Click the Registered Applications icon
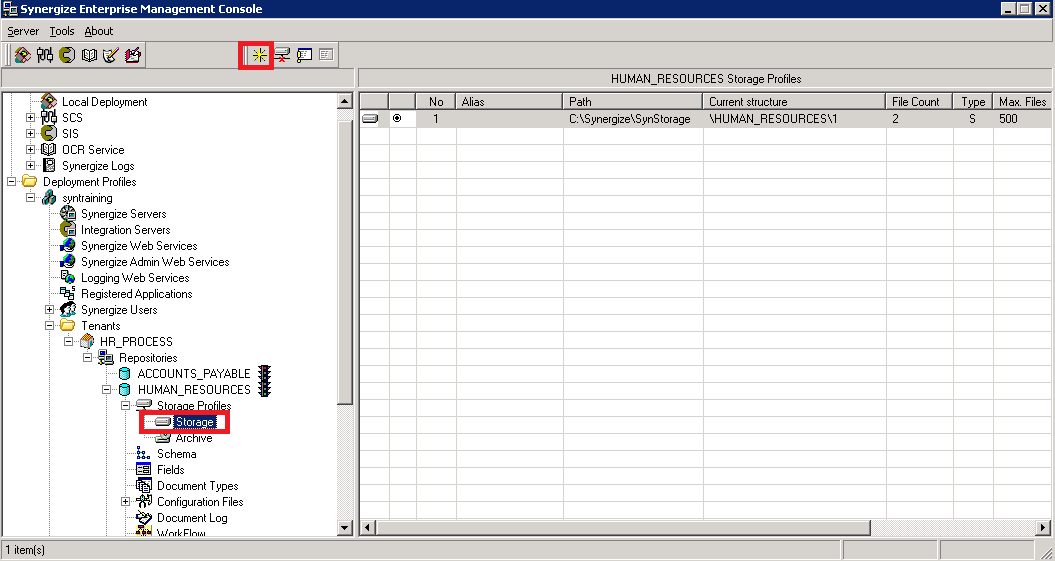The width and height of the screenshot is (1055, 561). [x=68, y=294]
